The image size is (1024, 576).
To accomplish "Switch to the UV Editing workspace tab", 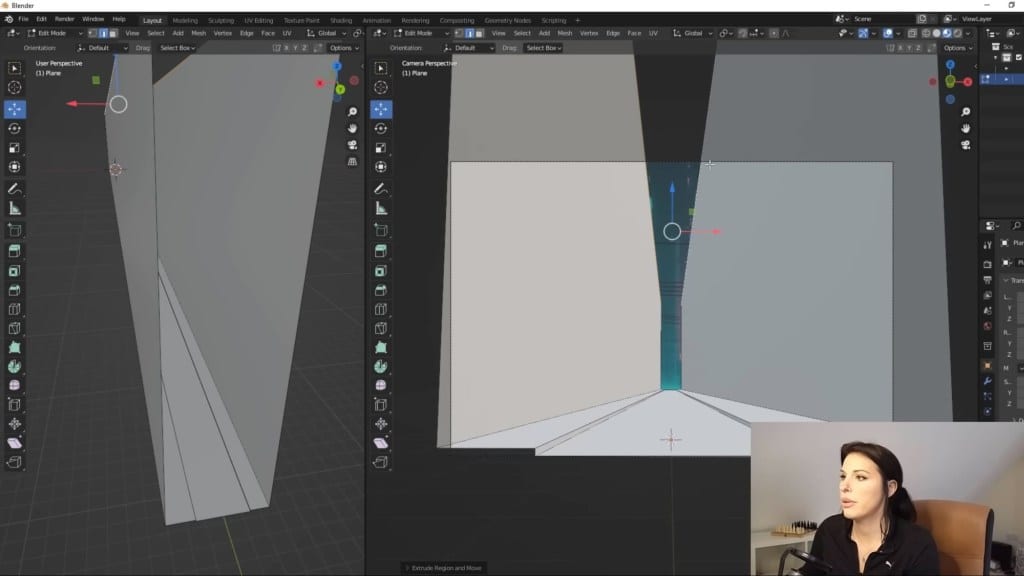I will pyautogui.click(x=259, y=20).
